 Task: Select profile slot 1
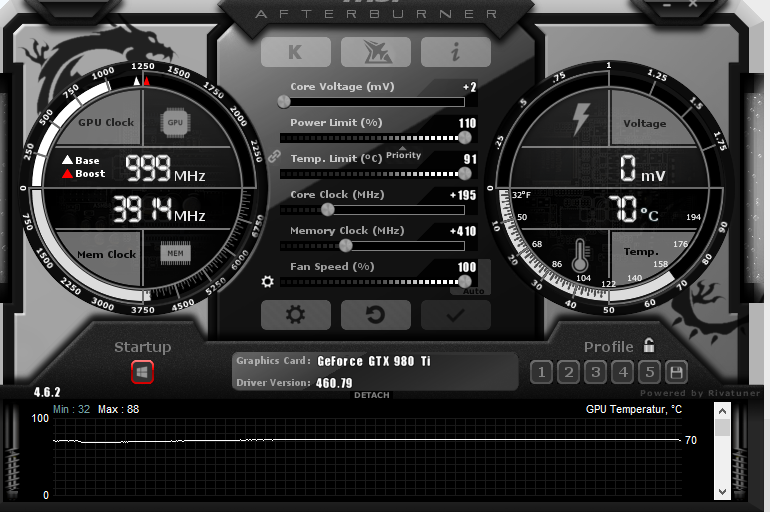click(541, 372)
